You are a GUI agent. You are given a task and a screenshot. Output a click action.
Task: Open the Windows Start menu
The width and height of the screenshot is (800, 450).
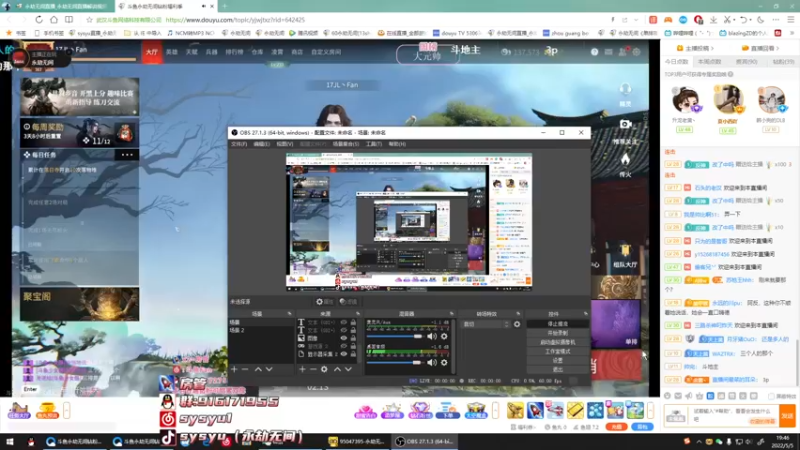point(10,441)
